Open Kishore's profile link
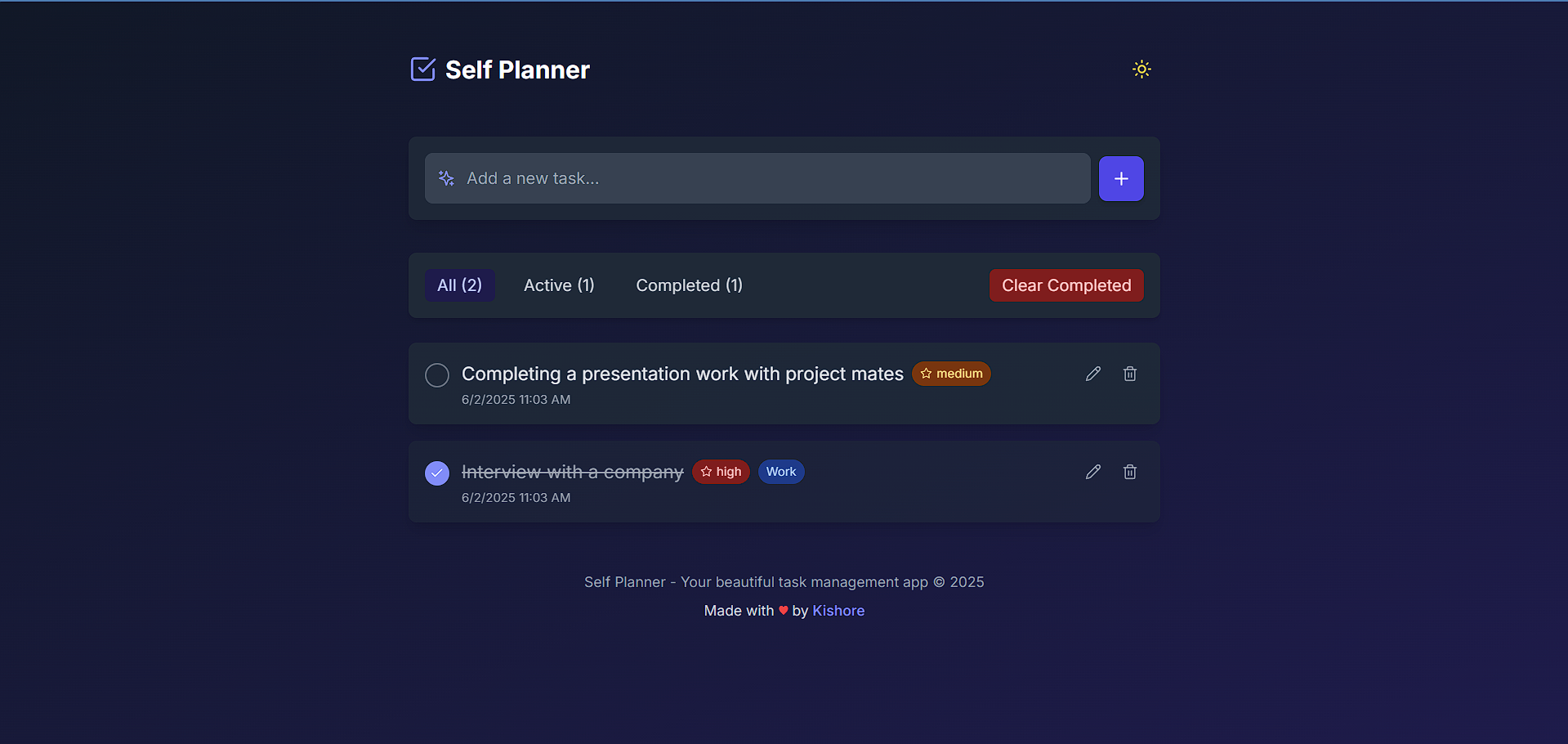 click(838, 610)
